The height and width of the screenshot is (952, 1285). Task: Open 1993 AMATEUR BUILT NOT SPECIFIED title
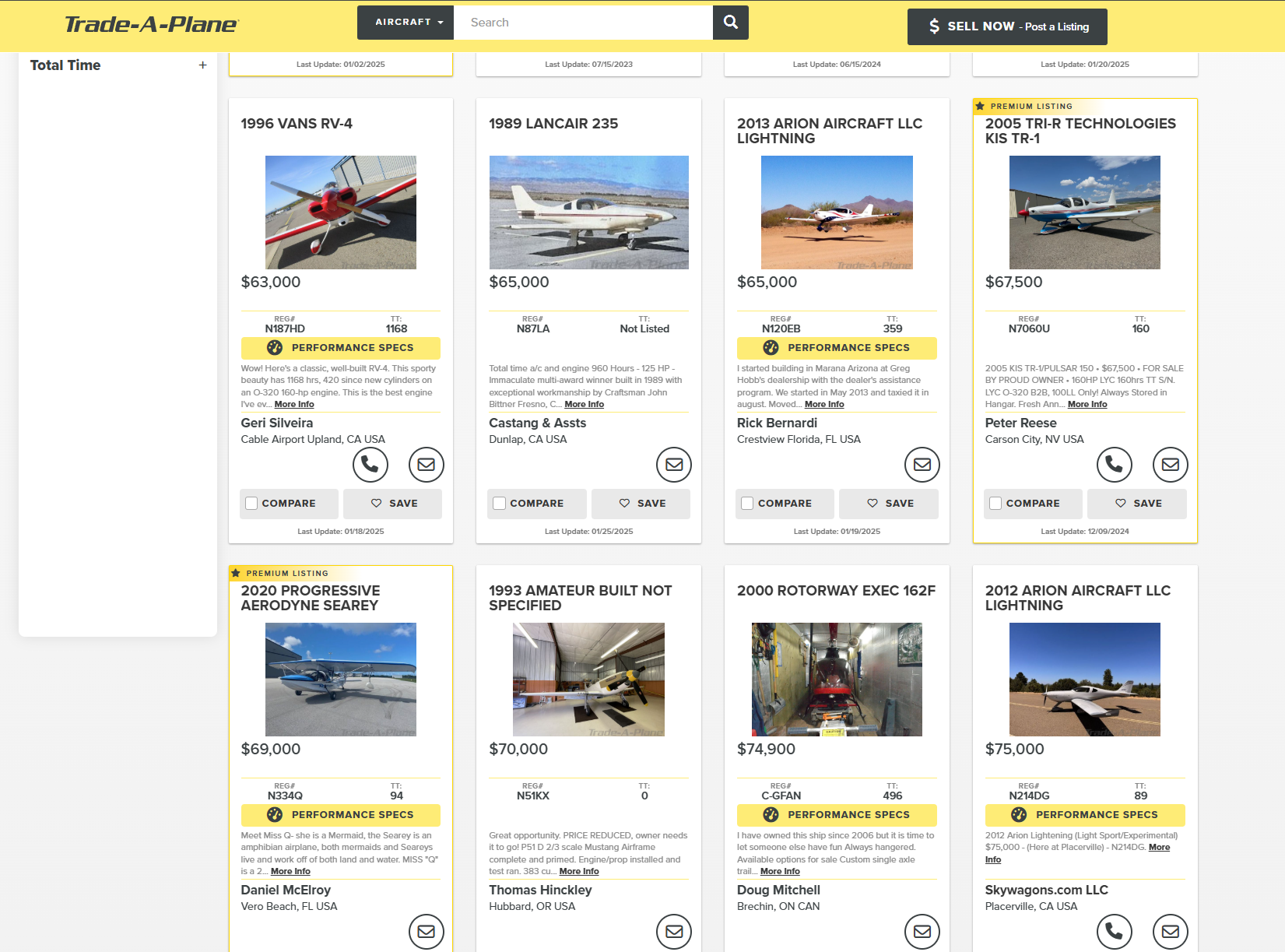(x=581, y=598)
